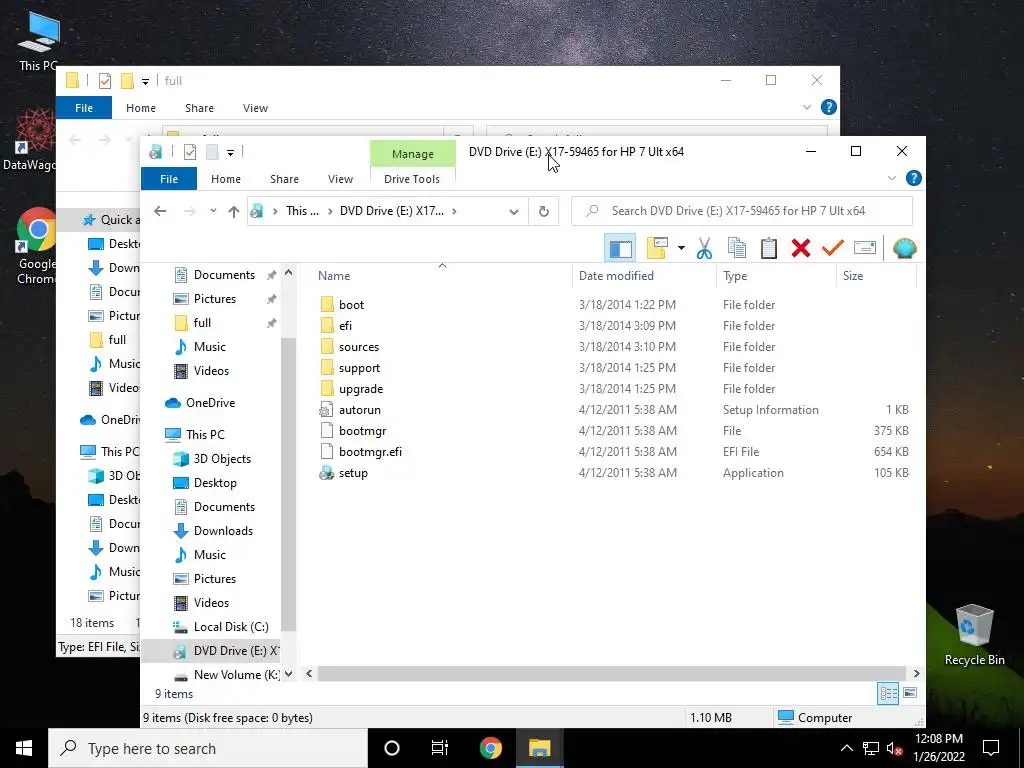Click the properties checkmark icon in title bar
Viewport: 1024px width, 768px height.
point(189,152)
